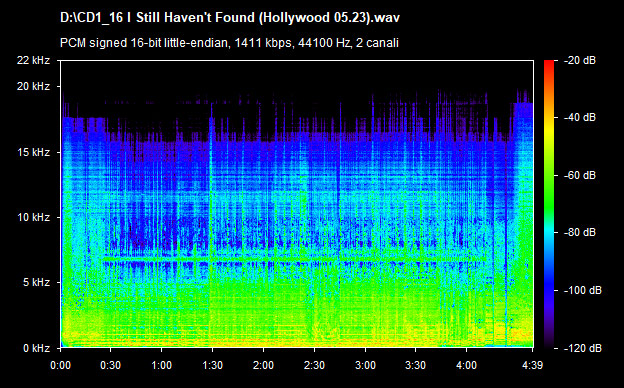Viewport: 624px width, 388px height.
Task: Click the 22 kHz frequency label
Action: (x=33, y=60)
